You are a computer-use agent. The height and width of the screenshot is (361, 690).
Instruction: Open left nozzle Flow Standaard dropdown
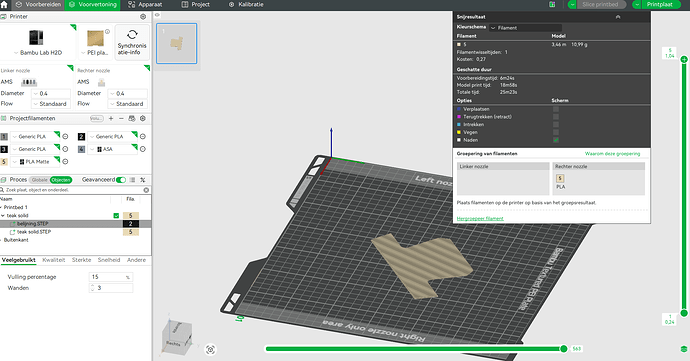click(x=51, y=104)
